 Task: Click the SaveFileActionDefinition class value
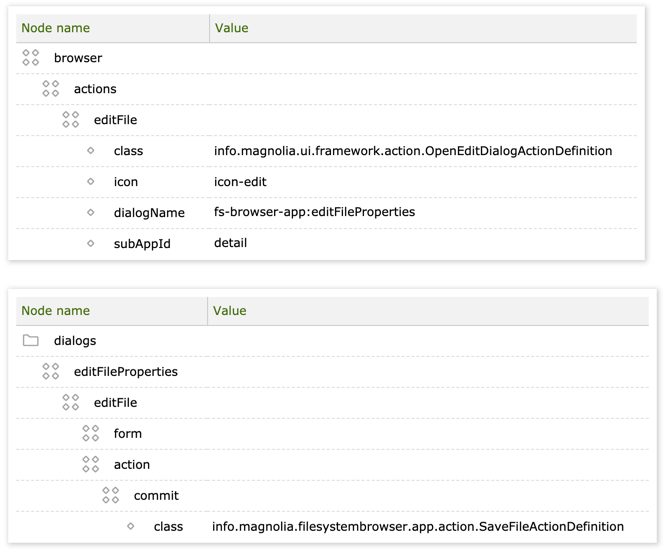pos(417,526)
